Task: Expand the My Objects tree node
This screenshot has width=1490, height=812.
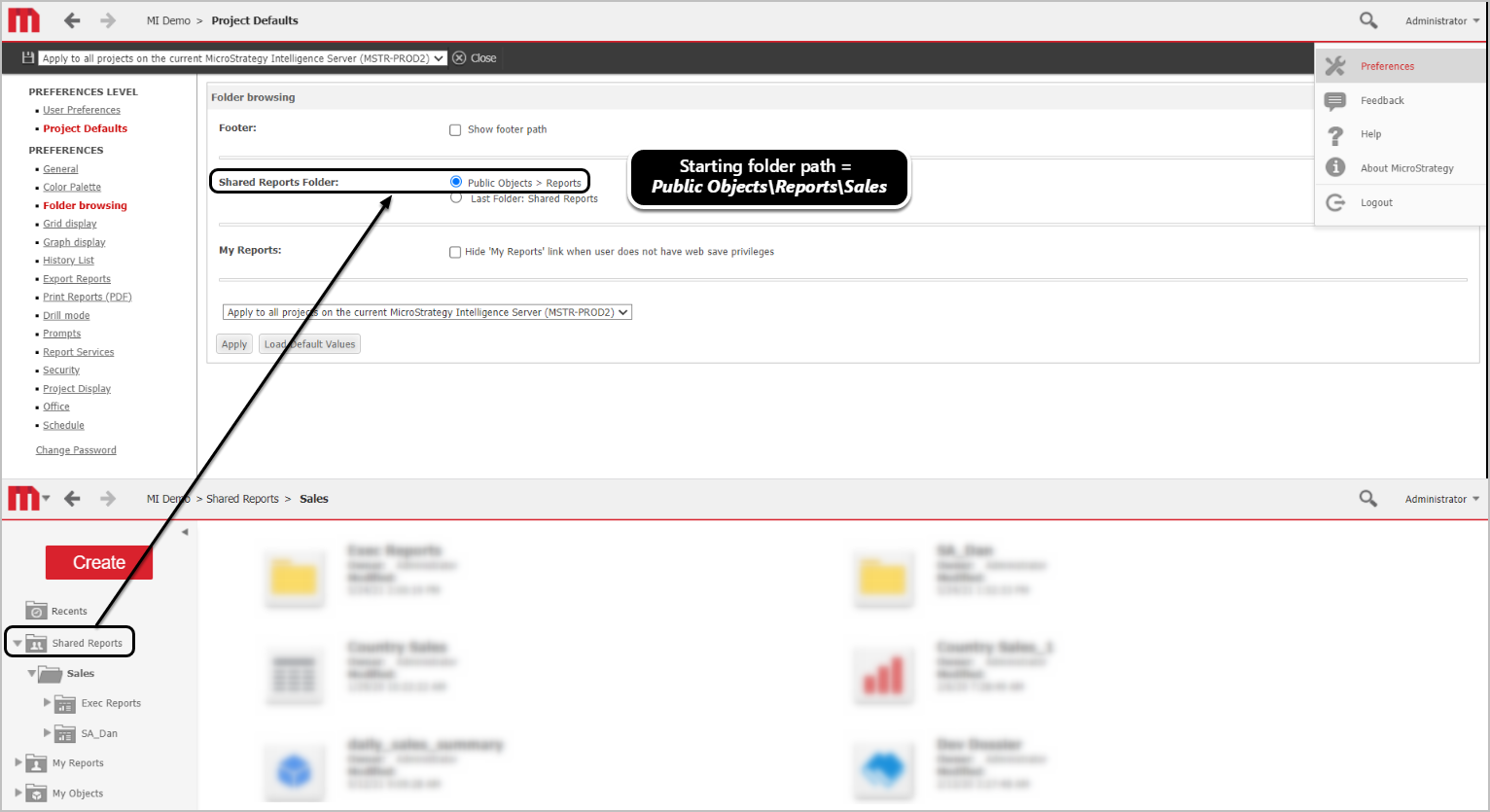Action: tap(18, 793)
